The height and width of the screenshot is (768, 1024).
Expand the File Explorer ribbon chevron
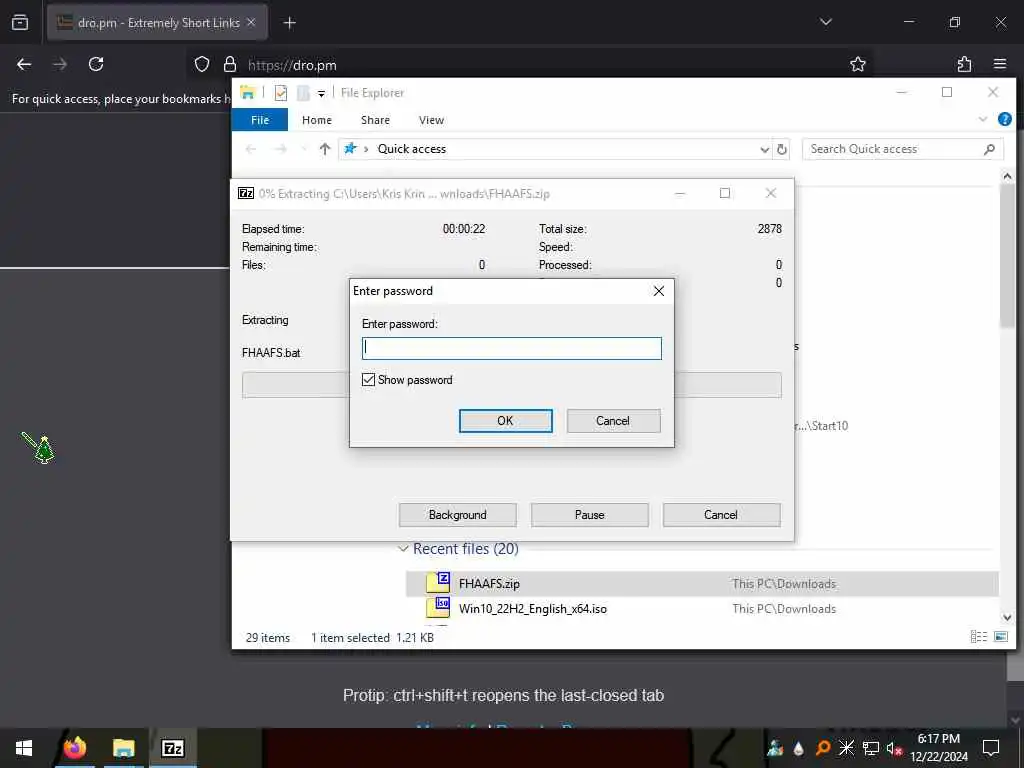(983, 119)
